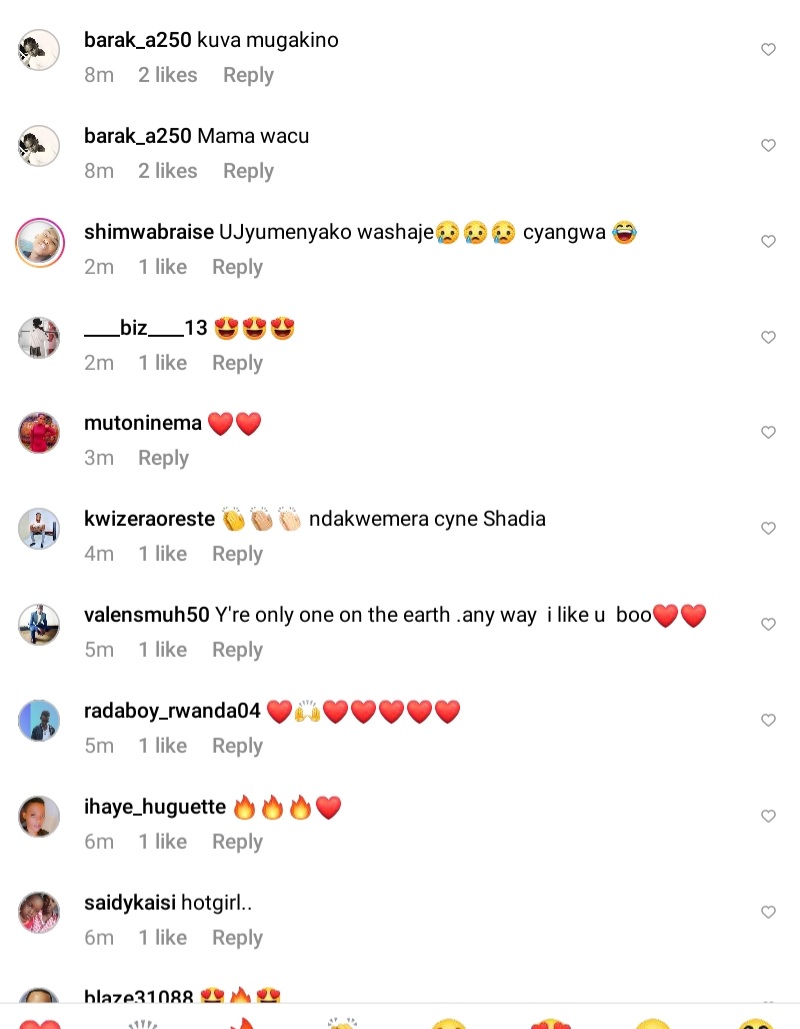Image resolution: width=800 pixels, height=1029 pixels.
Task: Open kwizeraoreste's profile via username
Action: pyautogui.click(x=149, y=519)
